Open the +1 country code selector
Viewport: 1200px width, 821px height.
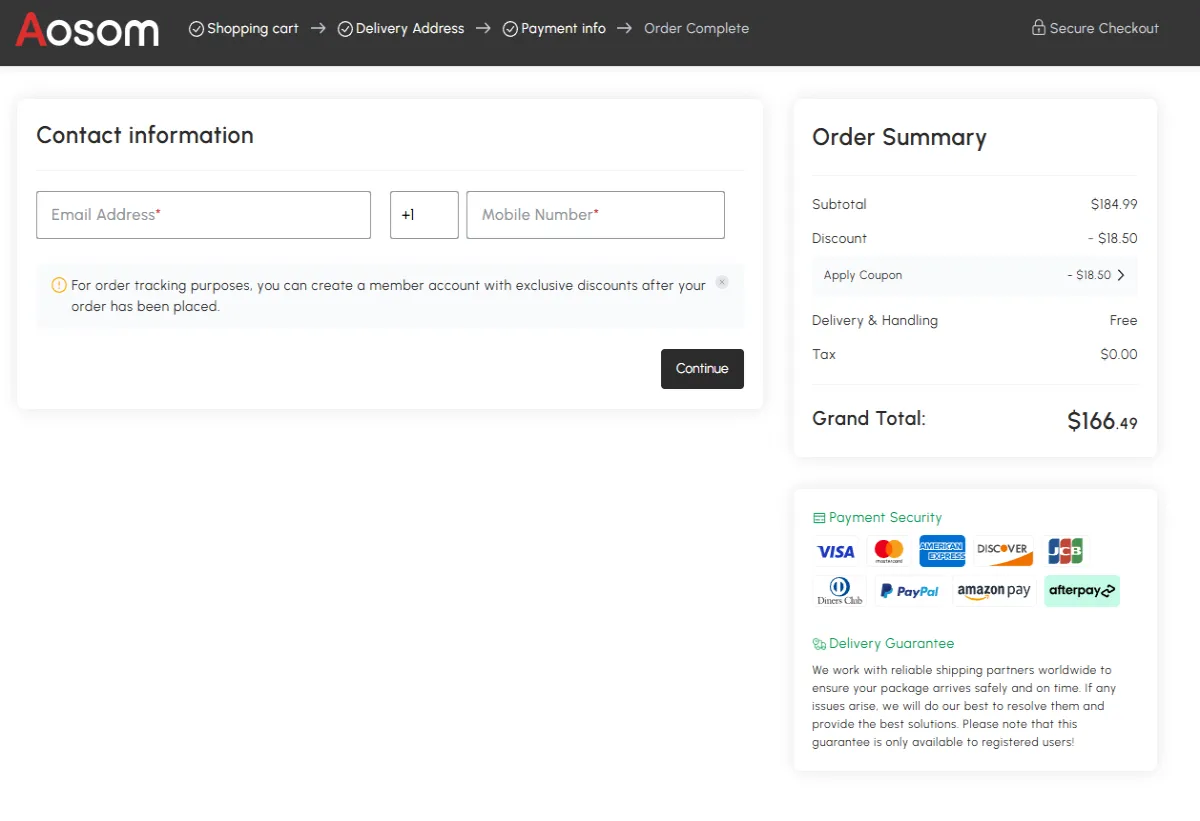pyautogui.click(x=424, y=214)
